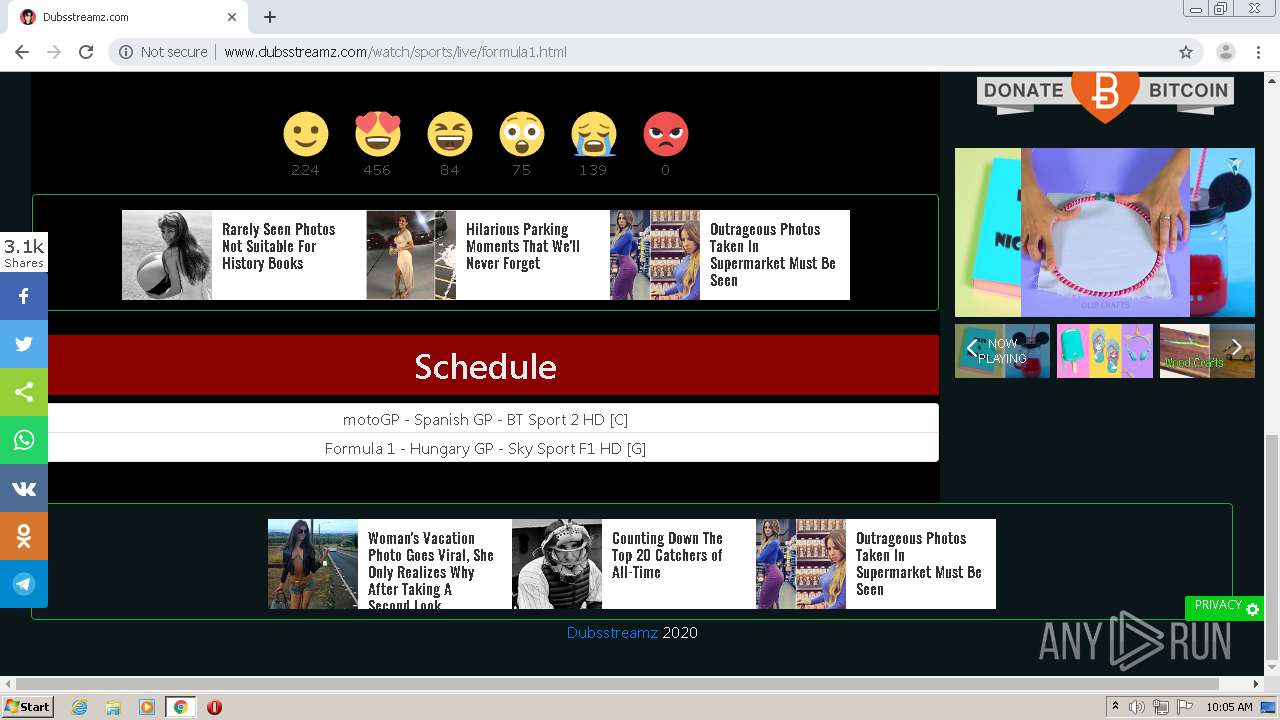Go to previous video in carousel
This screenshot has height=720, width=1280.
[x=971, y=348]
